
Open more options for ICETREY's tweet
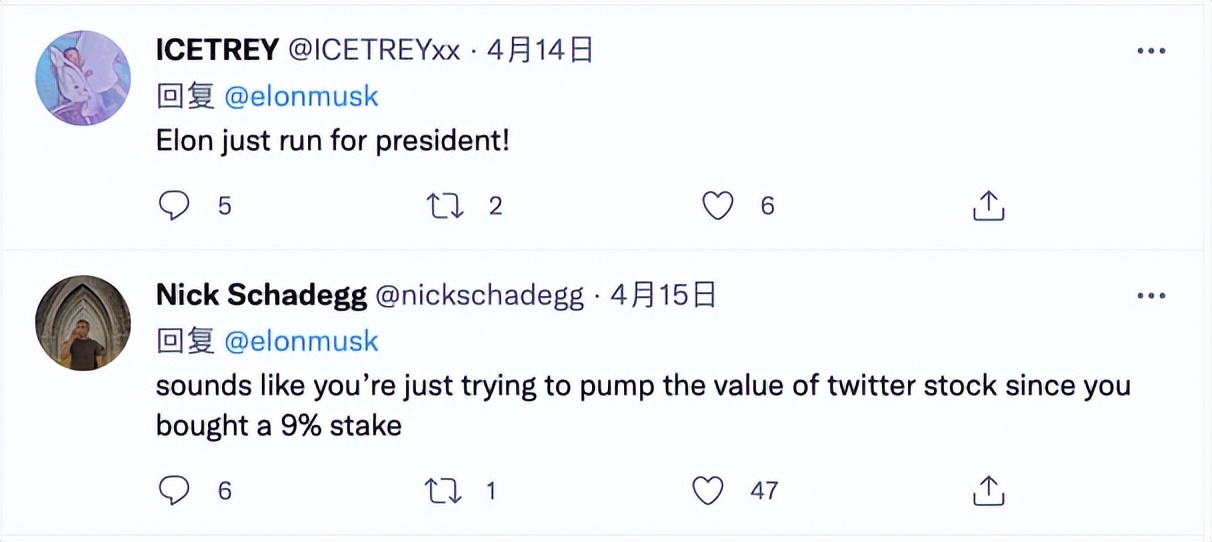1152,51
